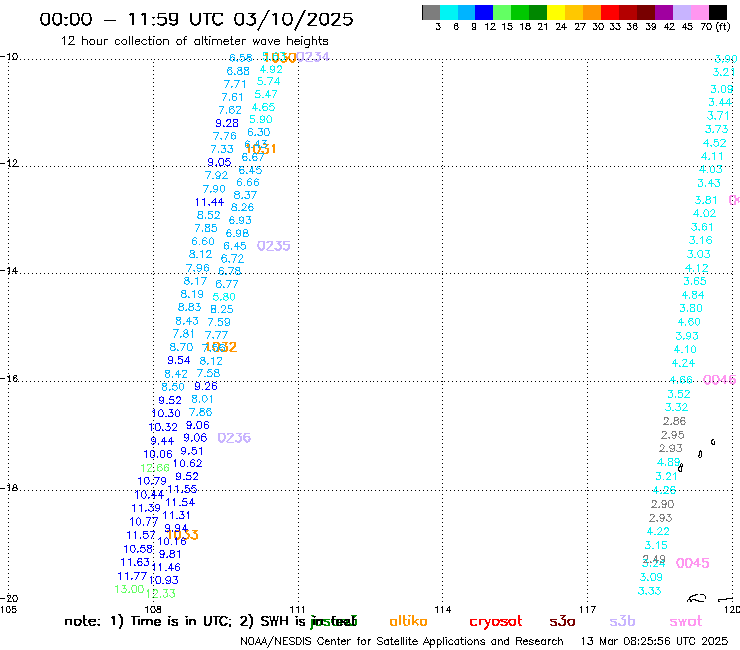
Task: Click the wave height value 7.59
Action: pyautogui.click(x=219, y=322)
